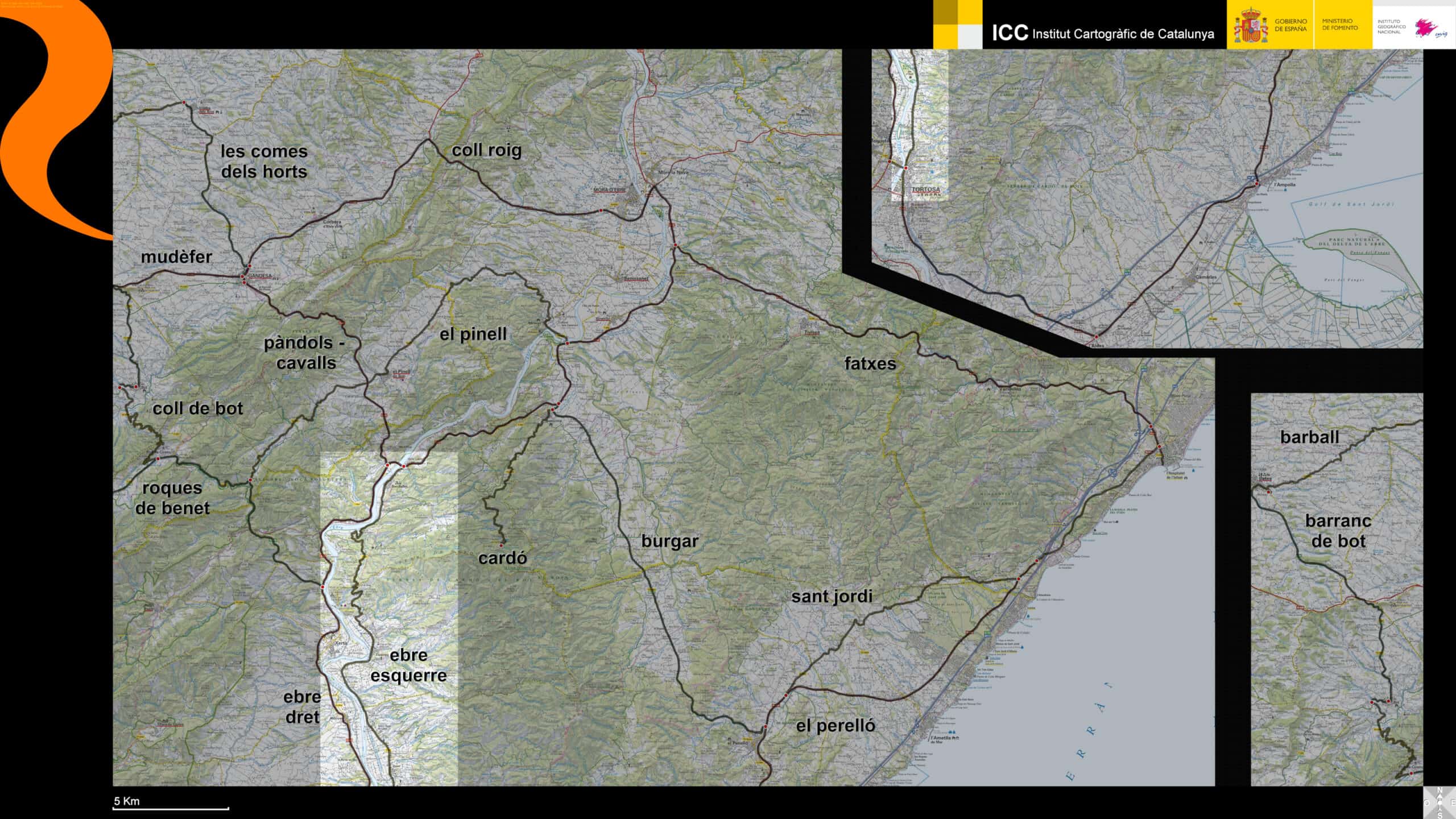This screenshot has width=1456, height=819.
Task: Click the E point of the compass rose
Action: pyautogui.click(x=1454, y=803)
